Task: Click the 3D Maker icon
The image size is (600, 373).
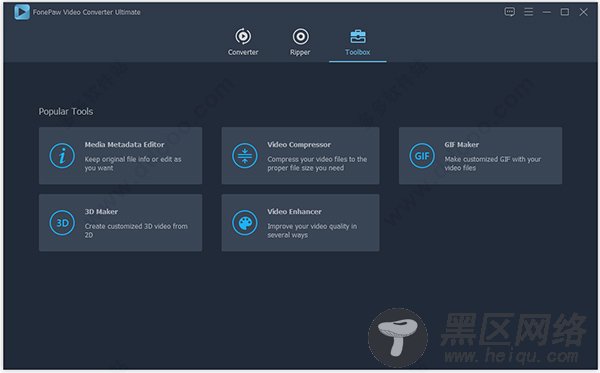Action: 62,223
